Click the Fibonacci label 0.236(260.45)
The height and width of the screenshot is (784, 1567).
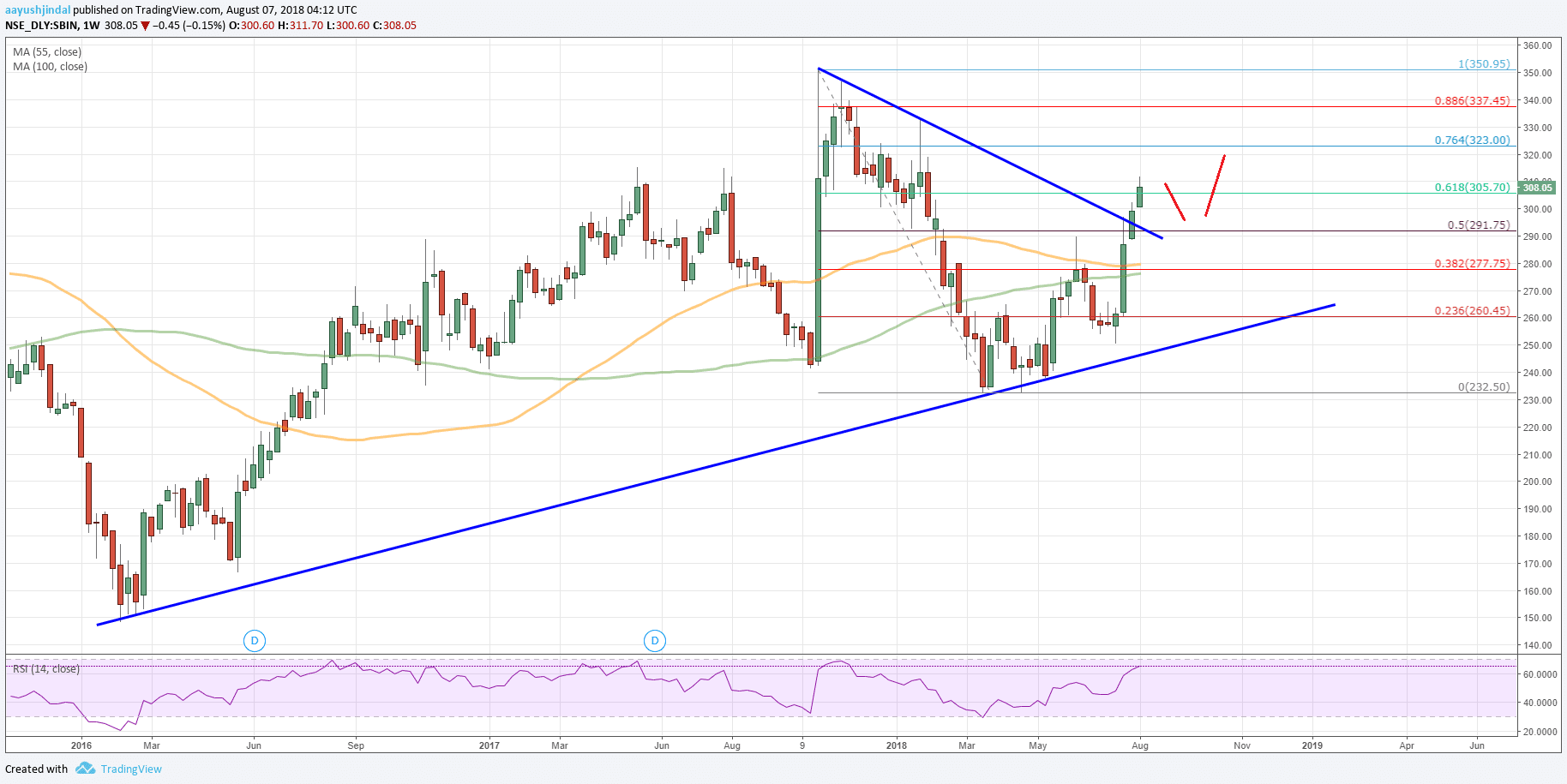tap(1473, 311)
